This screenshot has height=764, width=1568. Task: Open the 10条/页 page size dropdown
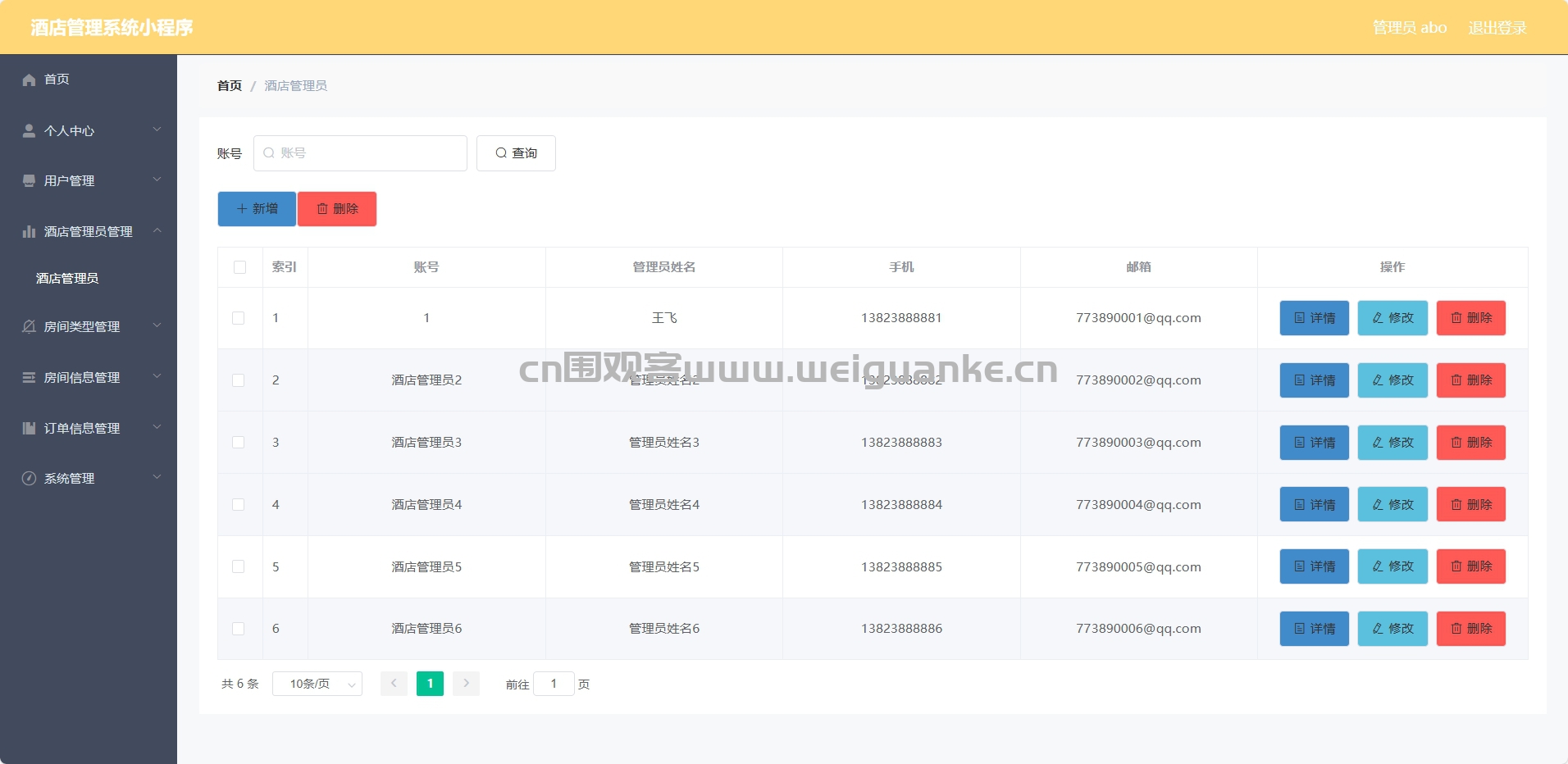point(317,684)
